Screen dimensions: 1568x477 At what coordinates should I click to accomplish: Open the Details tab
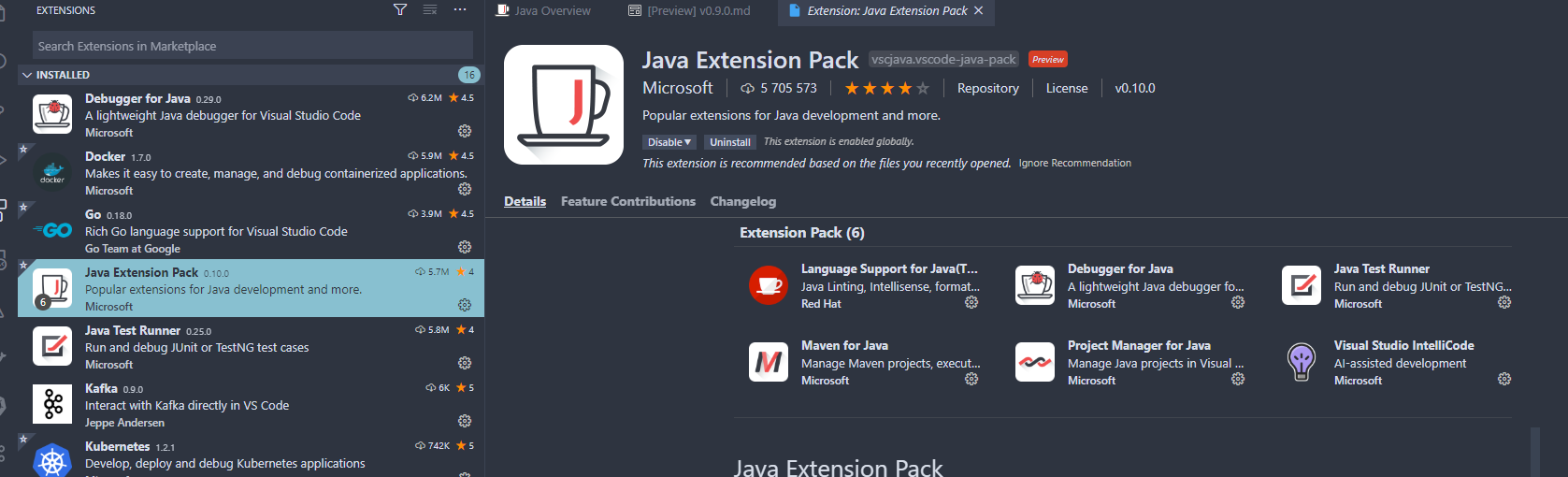(525, 201)
